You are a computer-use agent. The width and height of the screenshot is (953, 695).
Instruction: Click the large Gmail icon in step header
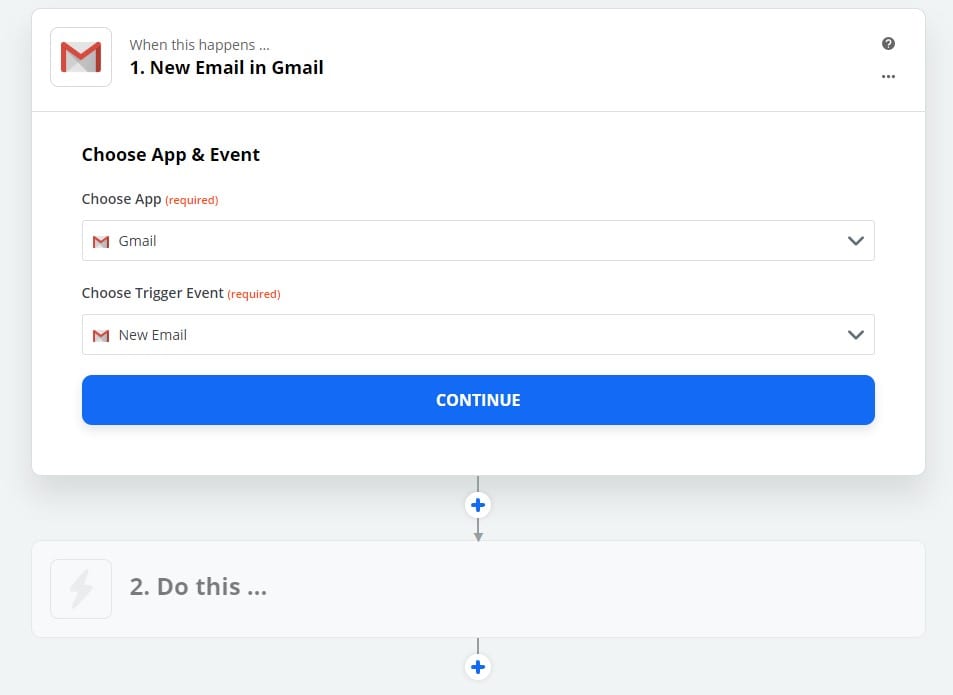tap(81, 57)
